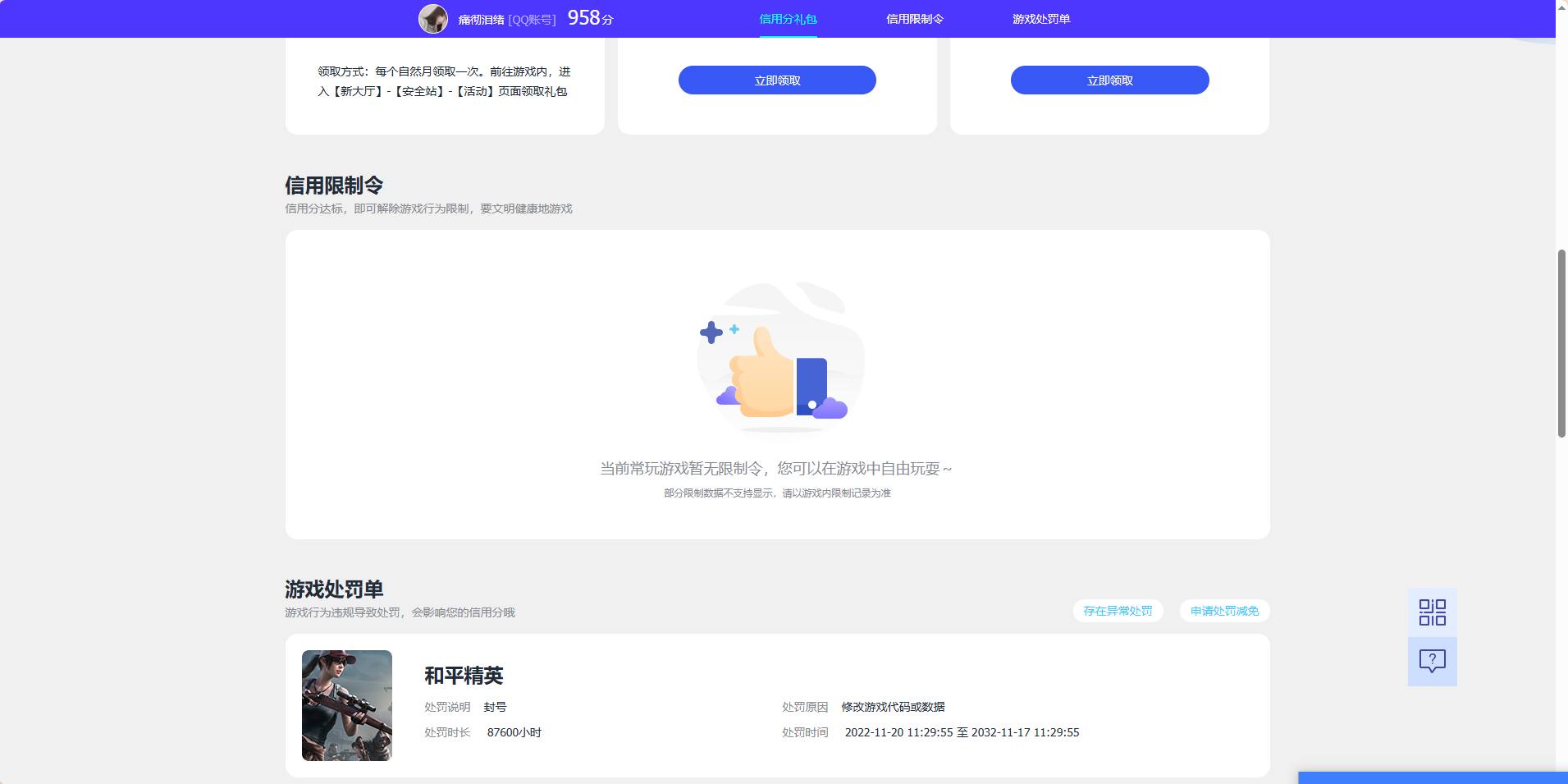Viewport: 1568px width, 784px height.
Task: Click the page vertical scrollbar thumb
Action: (1561, 343)
